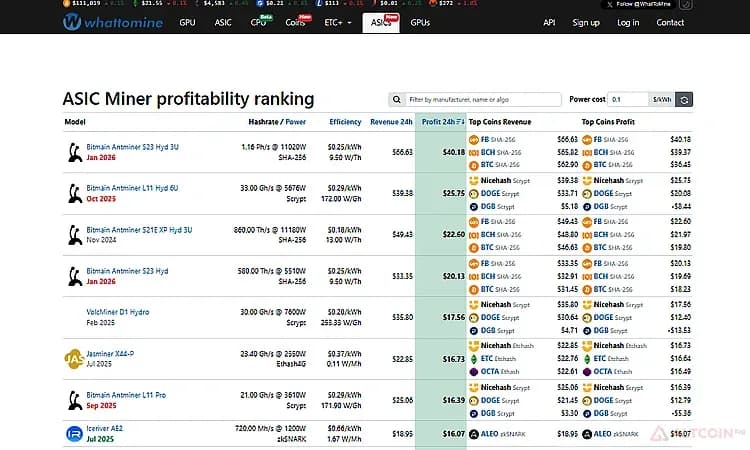The height and width of the screenshot is (450, 750).
Task: Open the GPU menu item
Action: tap(187, 22)
